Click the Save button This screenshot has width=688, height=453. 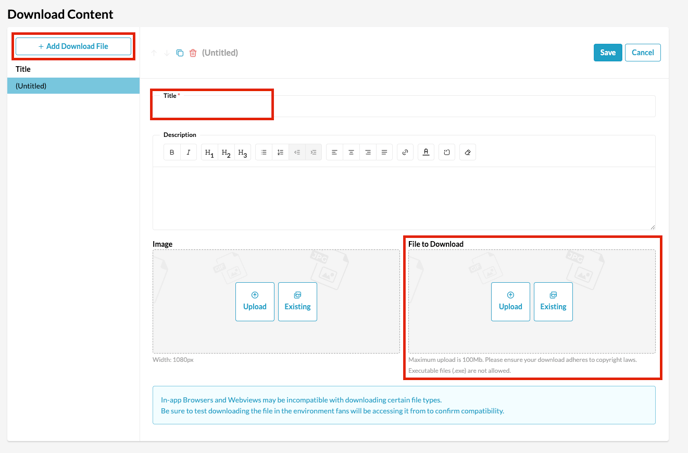coord(607,53)
